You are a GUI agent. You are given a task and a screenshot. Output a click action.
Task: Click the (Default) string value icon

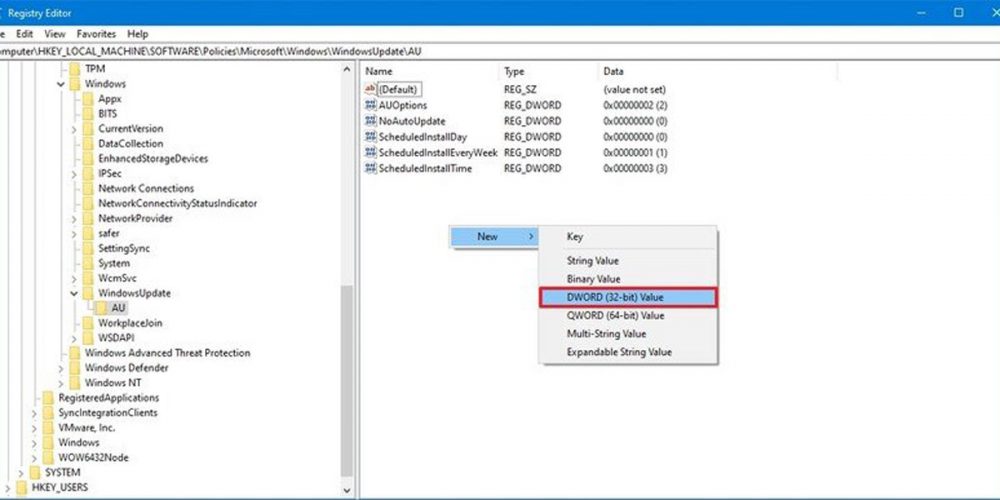370,89
